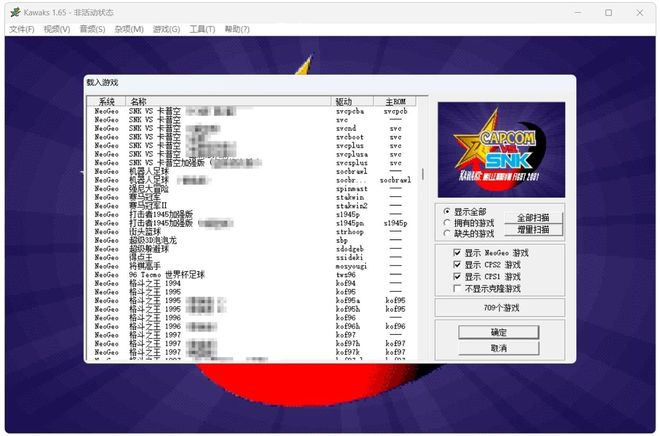Select the socbrawl 机器人足球 row
The image size is (660, 436).
pos(251,171)
